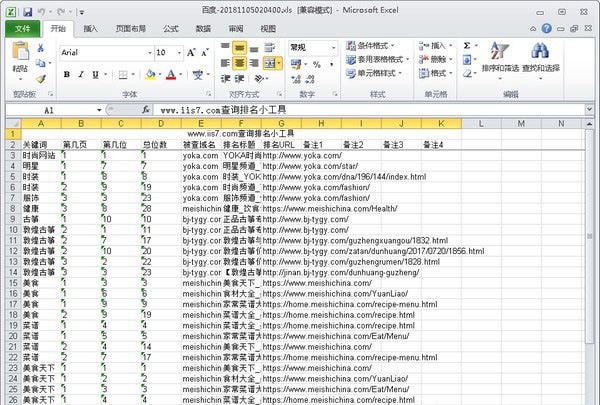Click the Fill down icon
Viewport: 600px width, 405px height.
[x=467, y=60]
